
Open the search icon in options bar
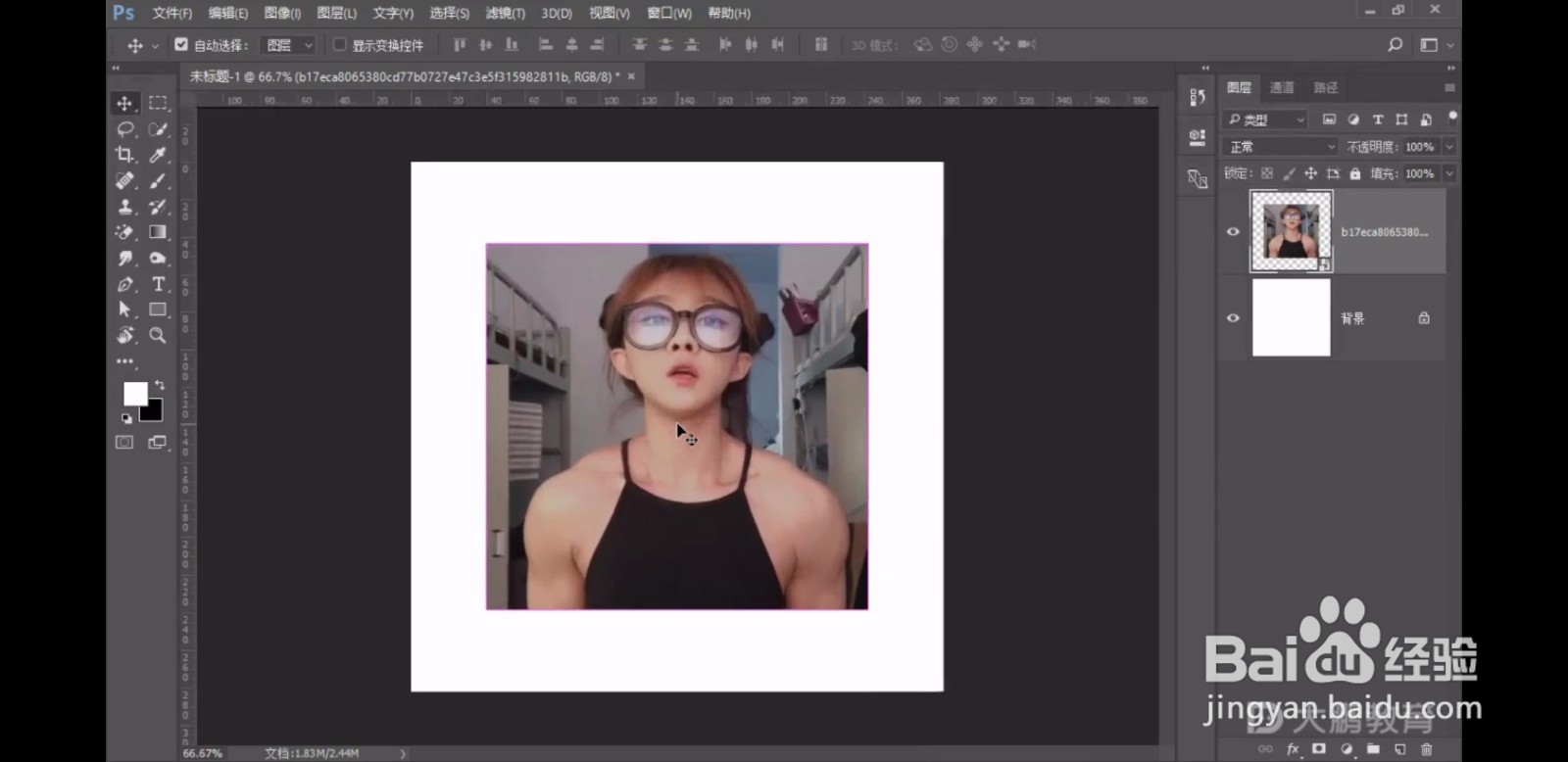(x=1395, y=45)
